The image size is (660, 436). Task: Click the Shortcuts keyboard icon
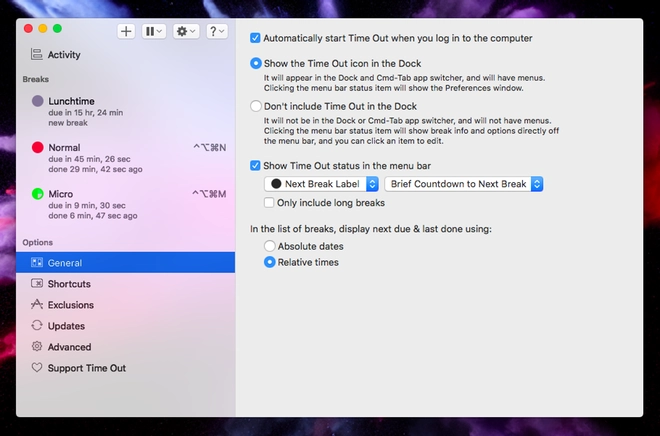point(37,283)
